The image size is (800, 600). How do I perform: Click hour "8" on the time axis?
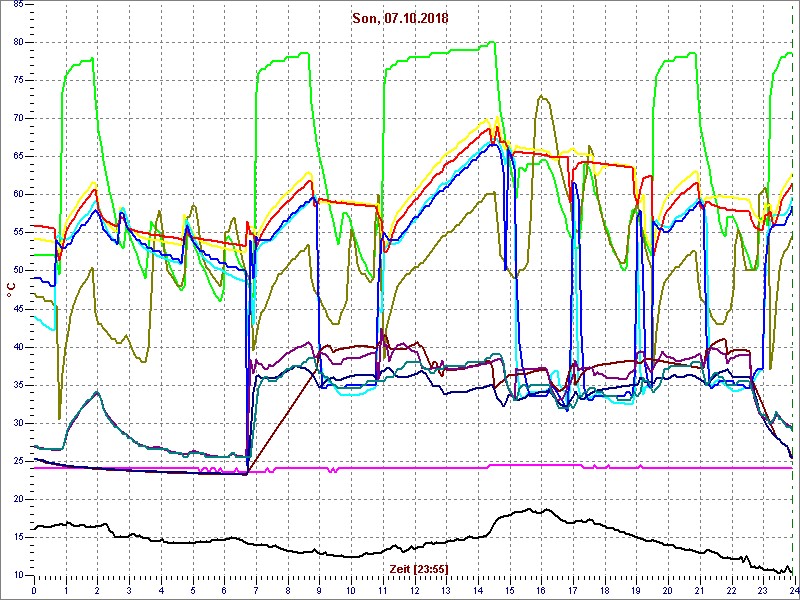288,590
